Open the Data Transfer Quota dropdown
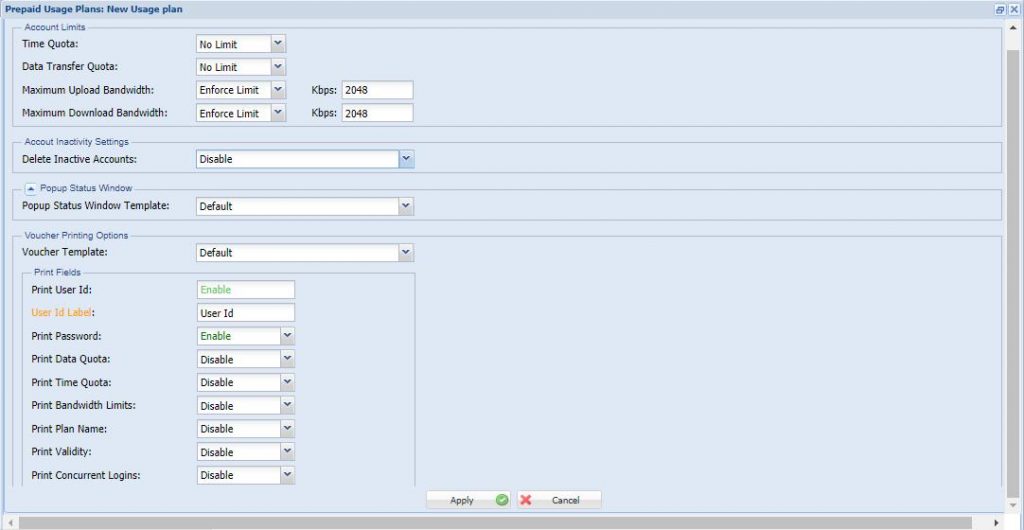This screenshot has height=530, width=1024. pos(278,67)
